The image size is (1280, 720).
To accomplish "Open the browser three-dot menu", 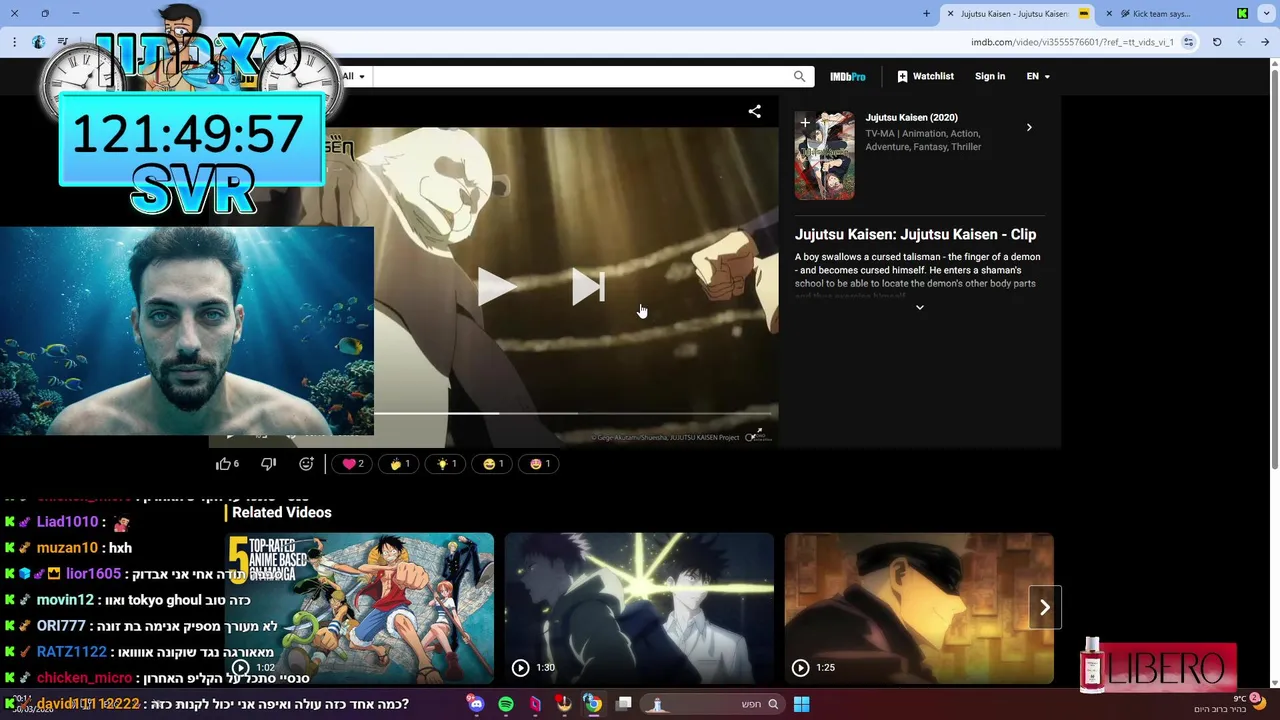I will (x=14, y=42).
